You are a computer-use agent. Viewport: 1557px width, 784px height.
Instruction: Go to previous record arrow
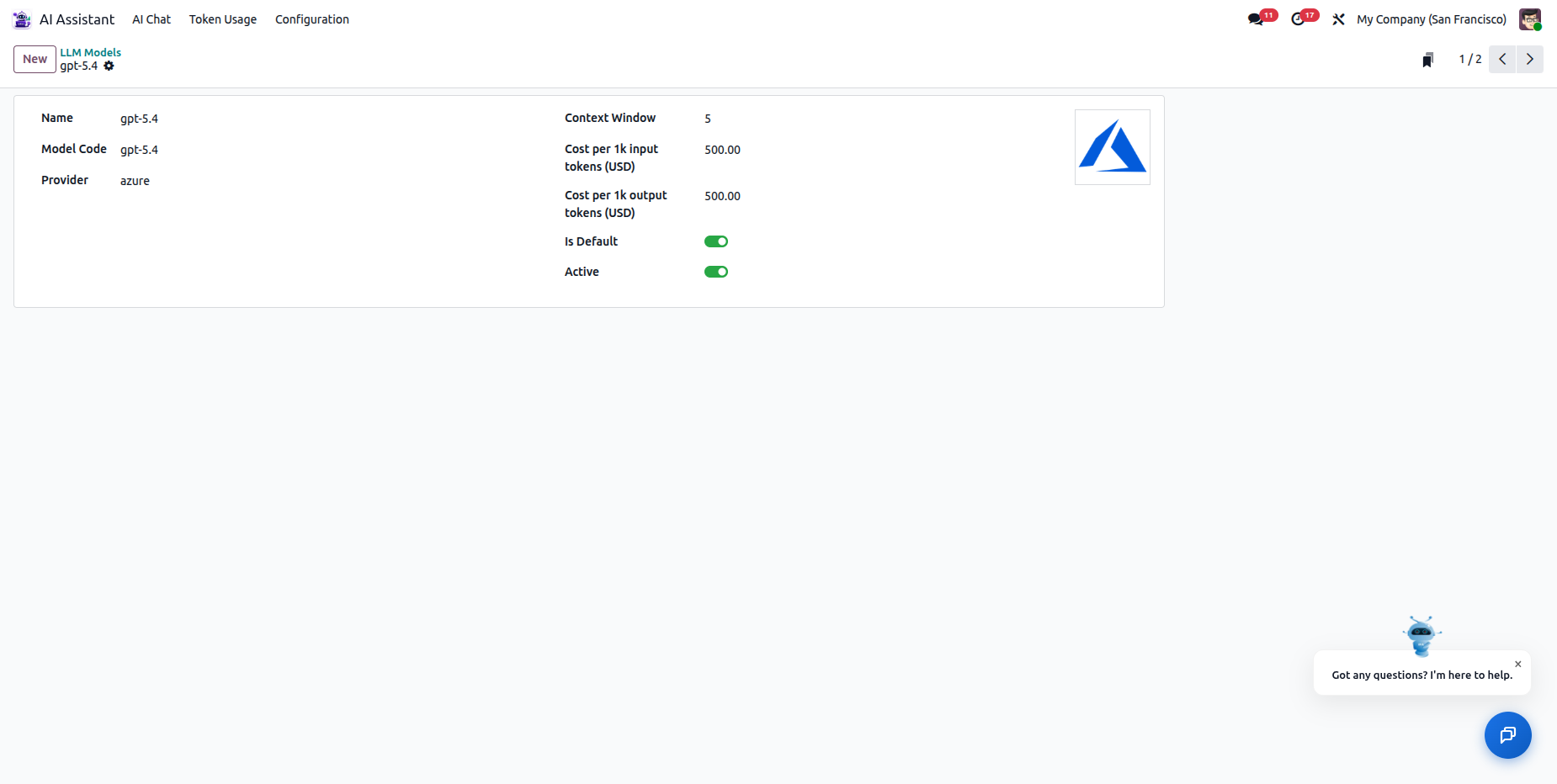[x=1502, y=59]
